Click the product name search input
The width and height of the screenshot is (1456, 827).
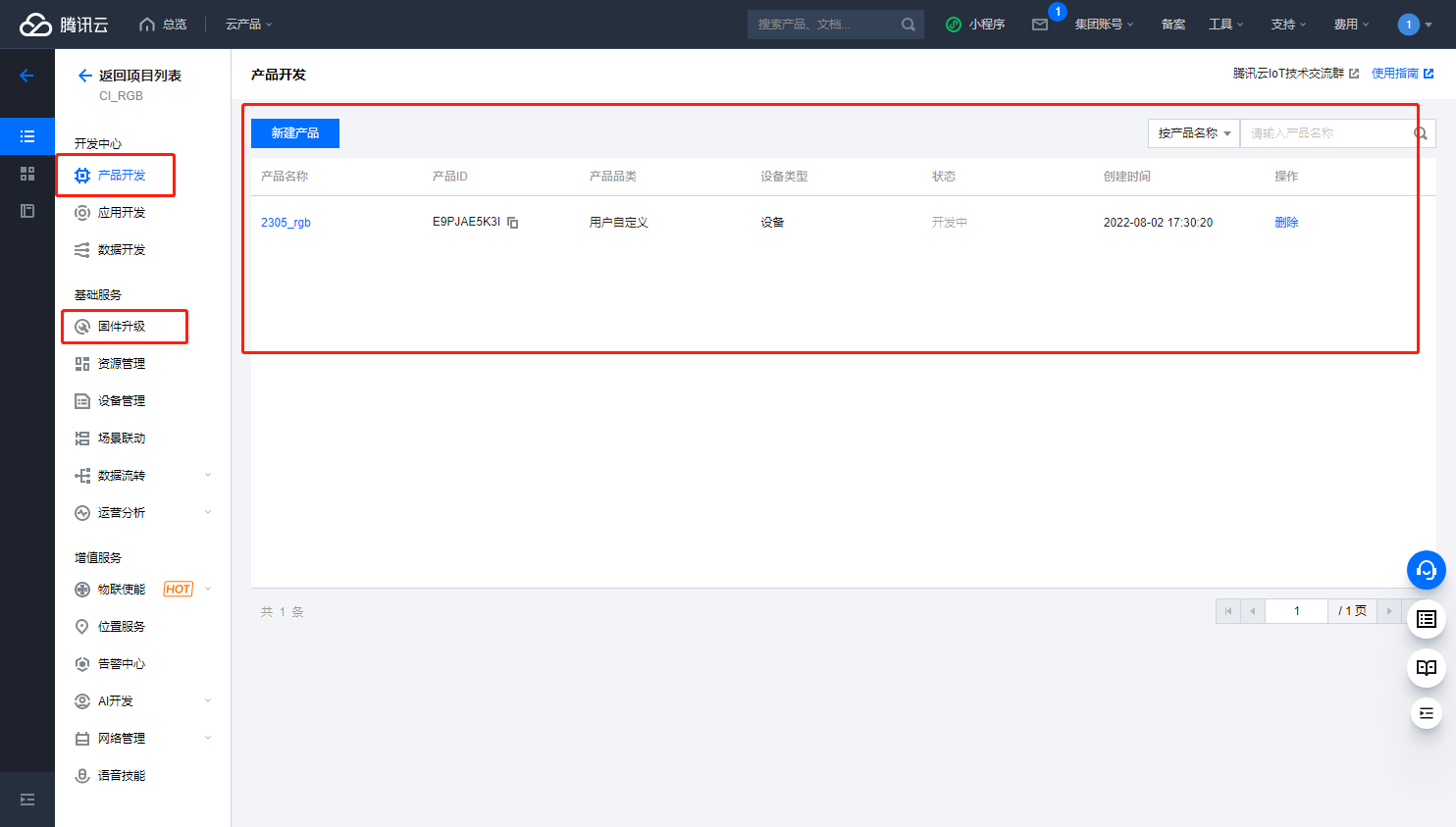tap(1325, 133)
